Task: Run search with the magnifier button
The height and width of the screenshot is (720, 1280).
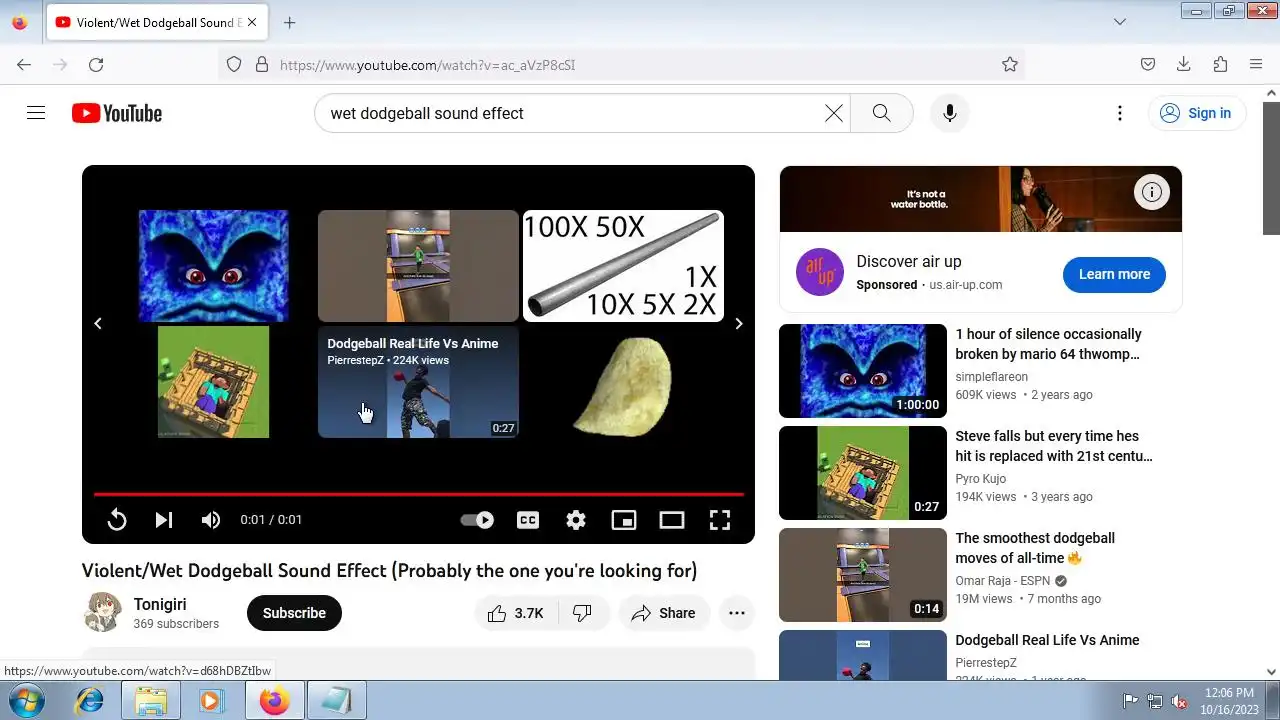Action: click(x=881, y=113)
